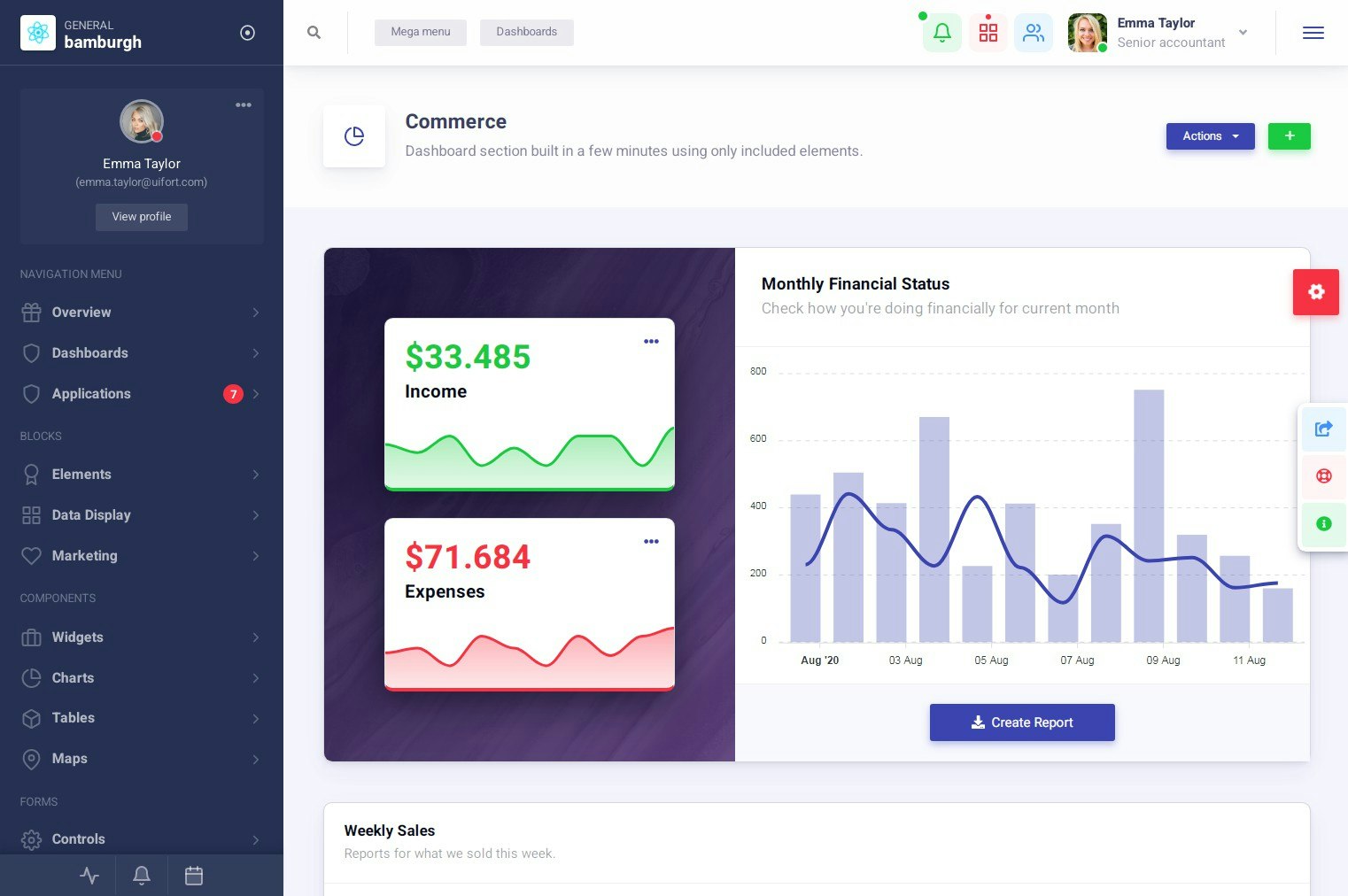Click the grid apps icon in the header

(988, 32)
